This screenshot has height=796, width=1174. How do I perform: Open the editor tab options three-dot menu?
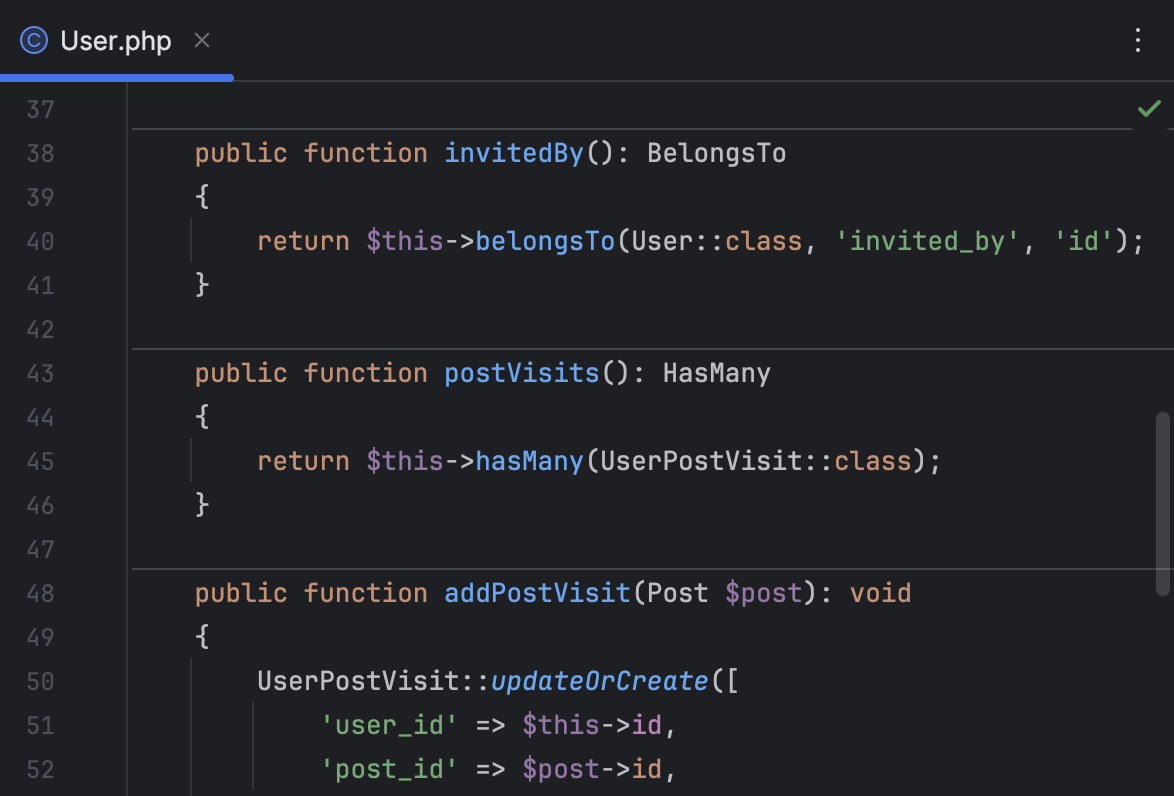click(x=1137, y=40)
